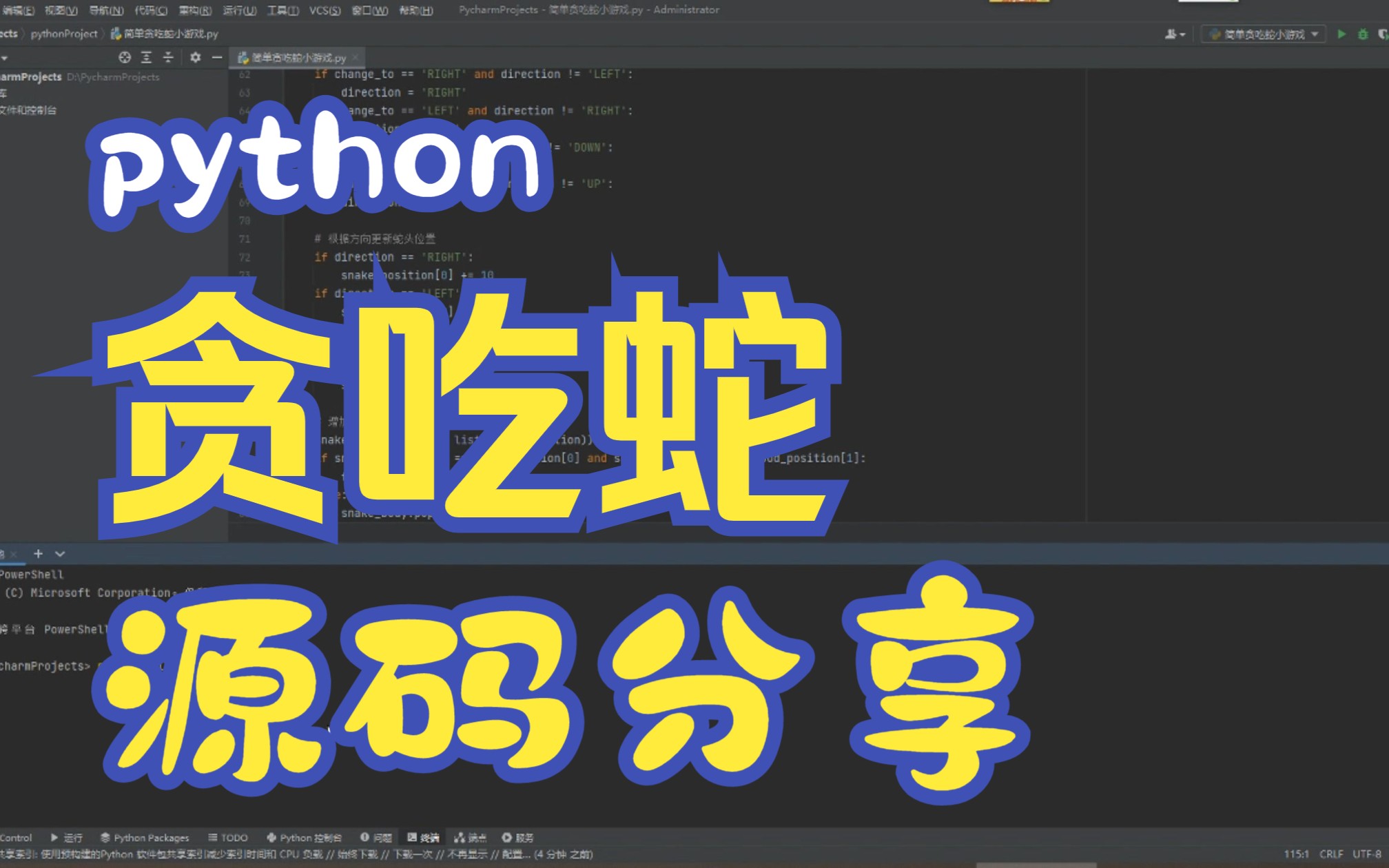Open the 帮助(H) menu
Viewport: 1389px width, 868px height.
(416, 10)
